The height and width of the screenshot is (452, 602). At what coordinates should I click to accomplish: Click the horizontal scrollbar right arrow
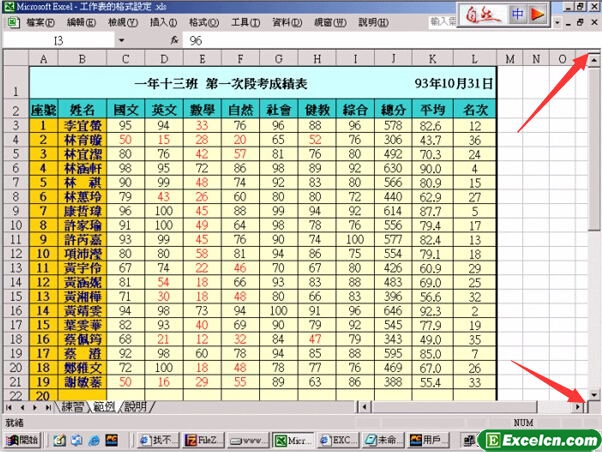click(579, 407)
